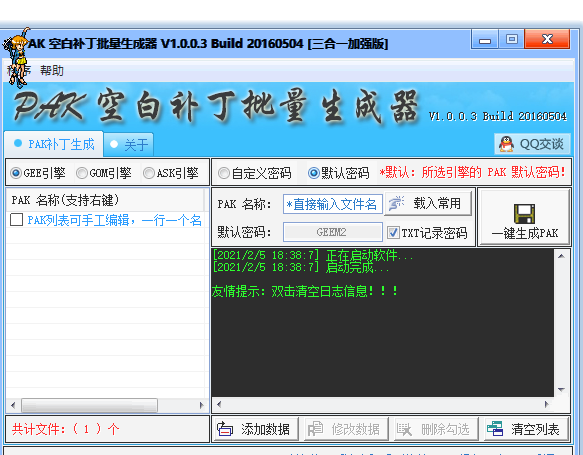This screenshot has width=583, height=455.
Task: Click the log panel scroll up arrow
Action: click(561, 256)
